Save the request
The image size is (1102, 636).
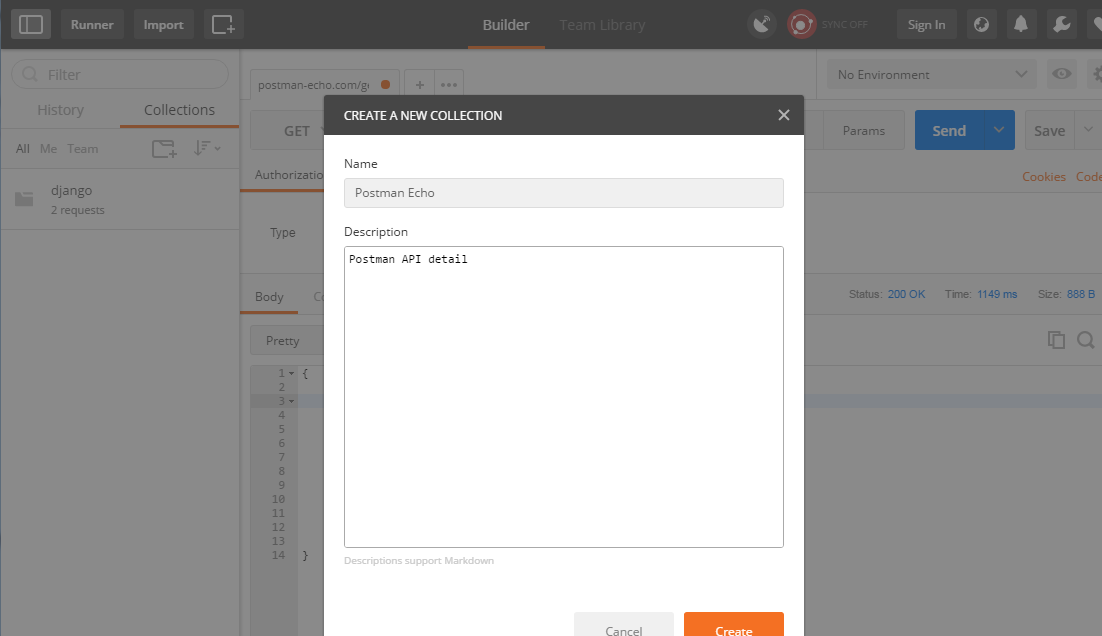coord(1049,131)
